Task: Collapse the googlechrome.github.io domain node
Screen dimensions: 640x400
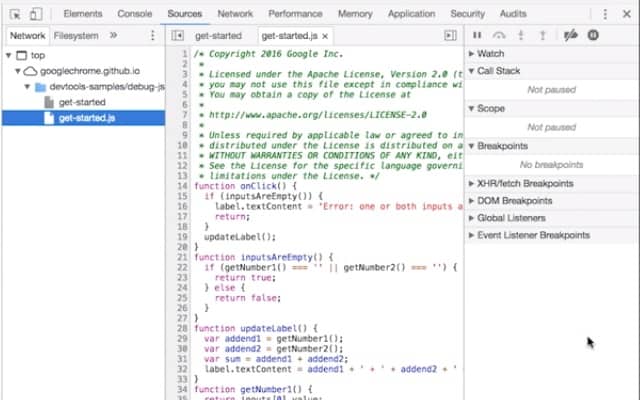Action: click(x=18, y=71)
